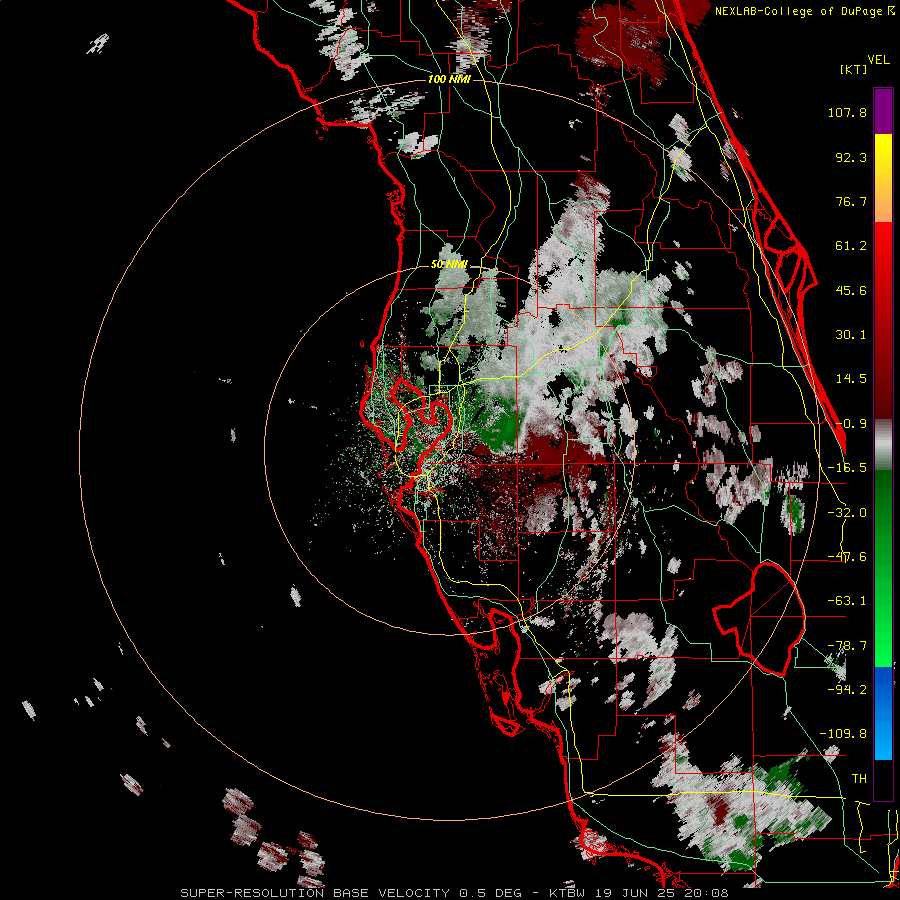Image resolution: width=900 pixels, height=900 pixels.
Task: Select the 92.3 legend value
Action: click(x=851, y=157)
